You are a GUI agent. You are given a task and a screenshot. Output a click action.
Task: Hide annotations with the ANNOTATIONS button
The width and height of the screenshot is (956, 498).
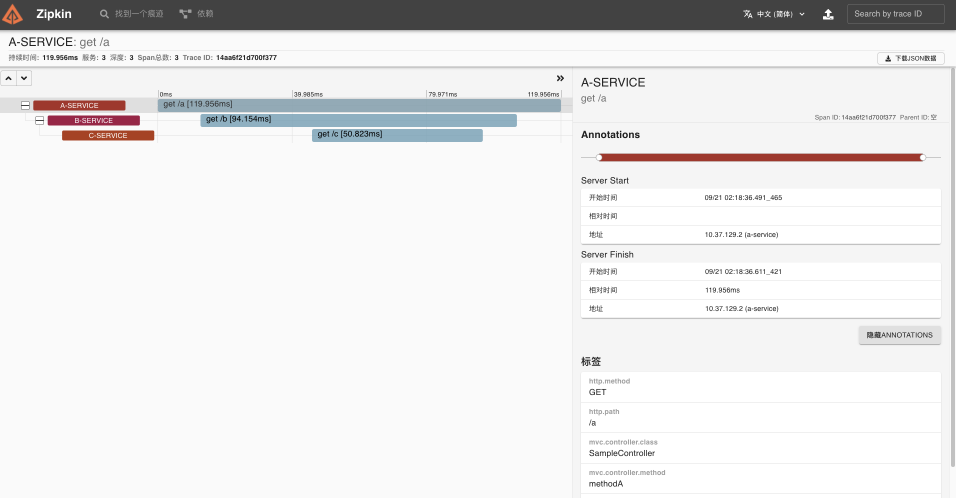coord(900,335)
